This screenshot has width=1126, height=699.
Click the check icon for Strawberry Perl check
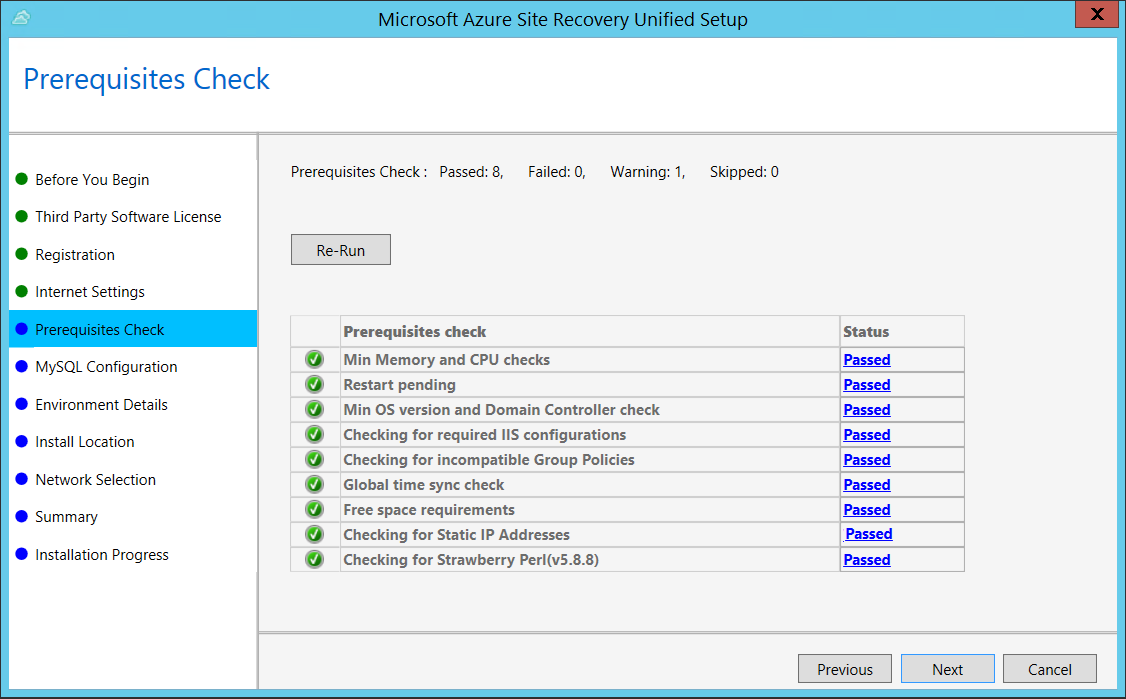[x=313, y=559]
